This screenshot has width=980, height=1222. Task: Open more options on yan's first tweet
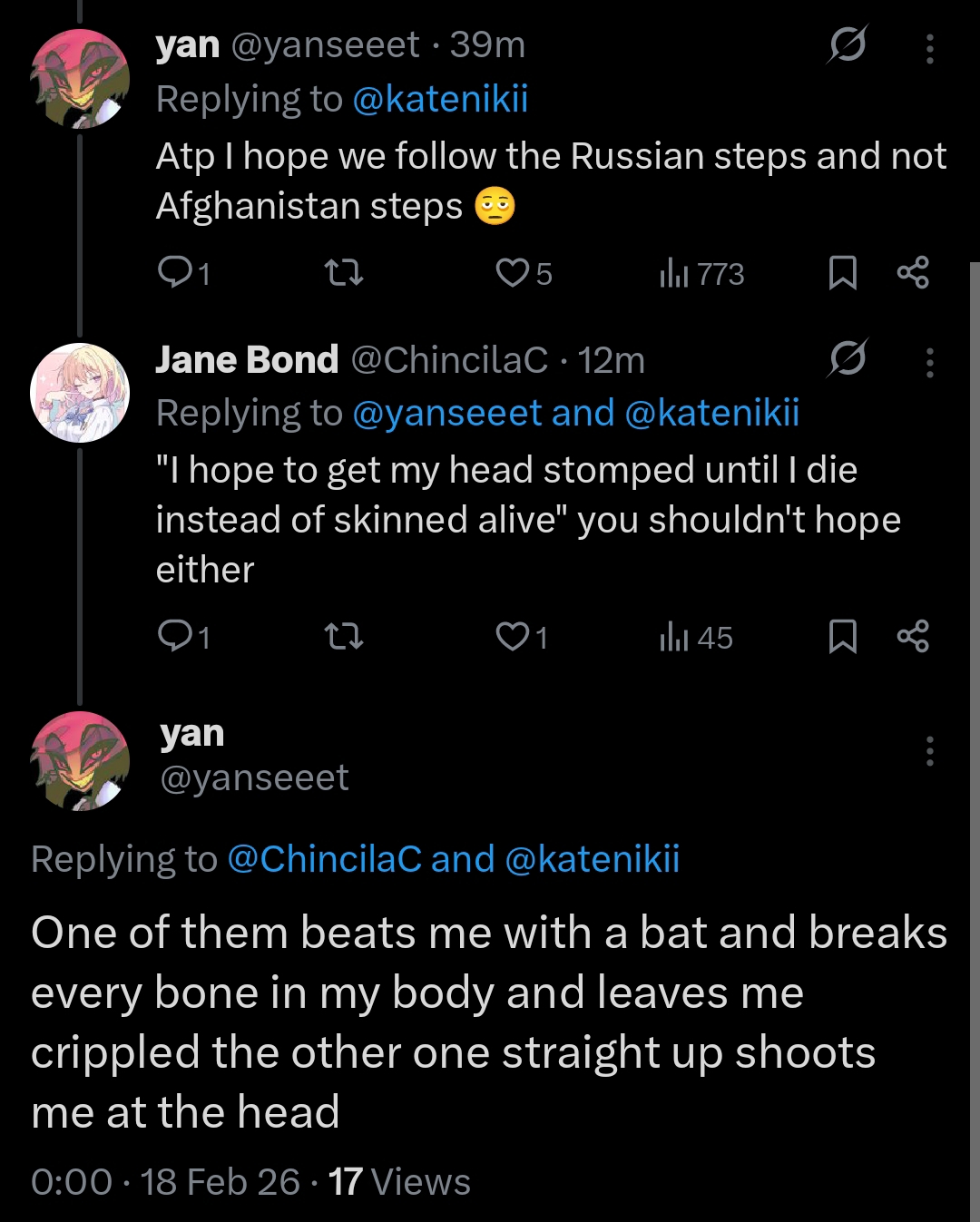930,49
